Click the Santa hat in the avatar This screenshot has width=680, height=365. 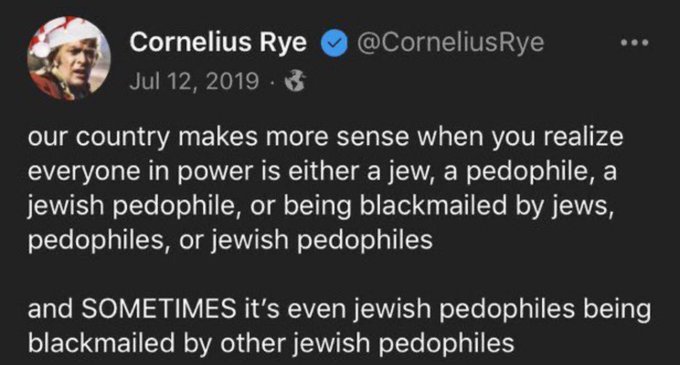(65, 35)
